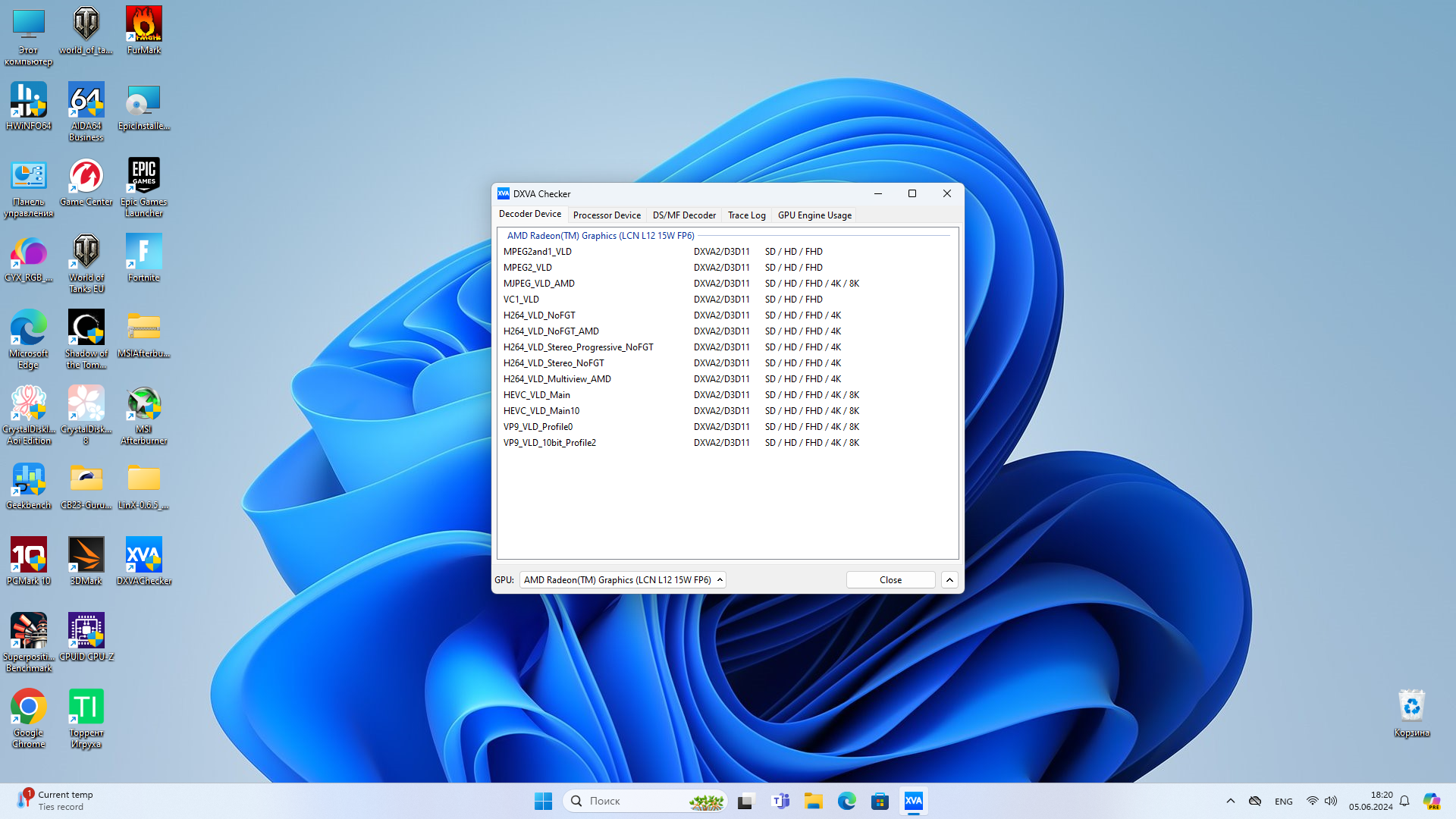Open the Microsoft Store taskbar icon
Screen dimensions: 1456x819
(880, 801)
